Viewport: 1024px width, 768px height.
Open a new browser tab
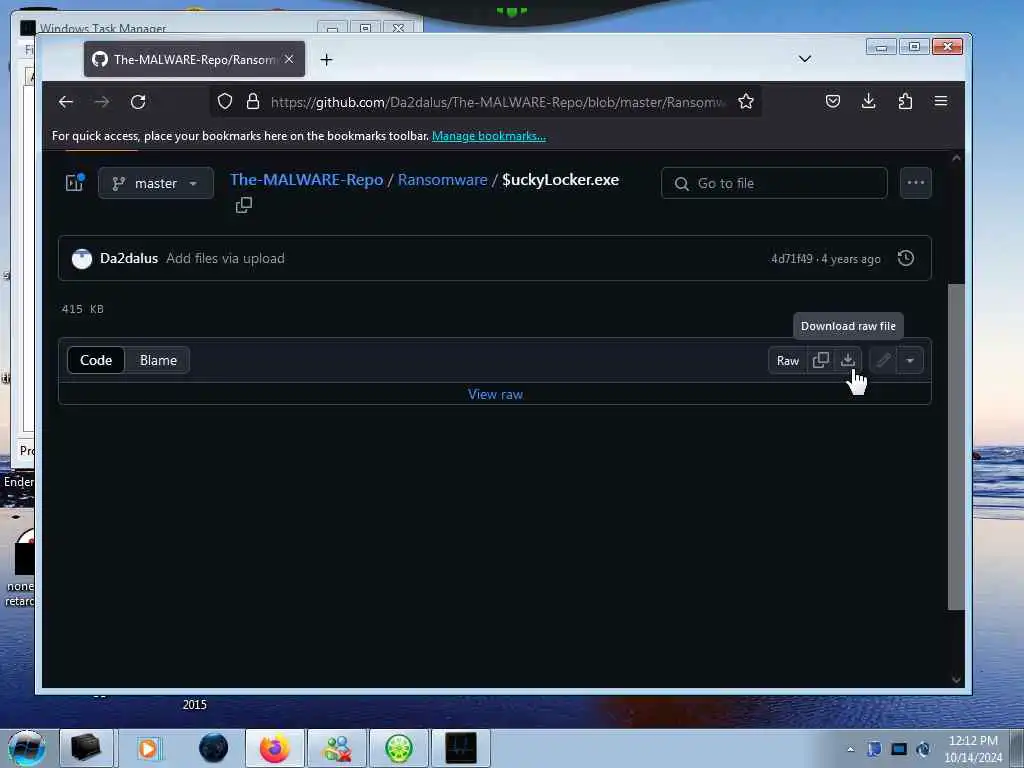(327, 59)
